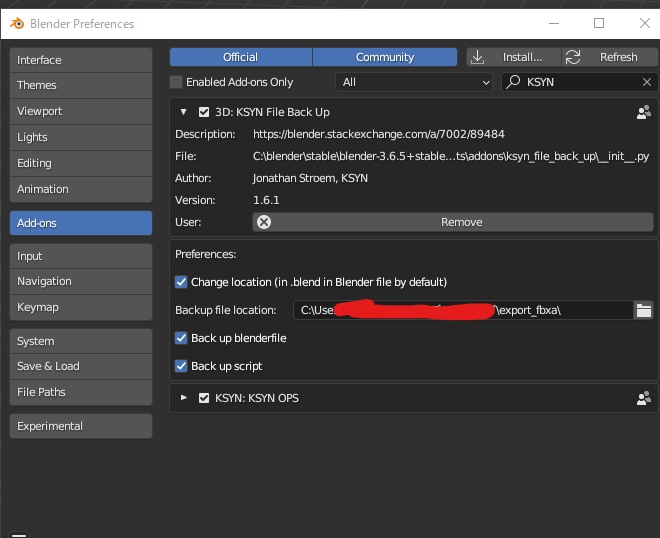Click the addon file path text
The image size is (660, 538).
click(x=451, y=156)
